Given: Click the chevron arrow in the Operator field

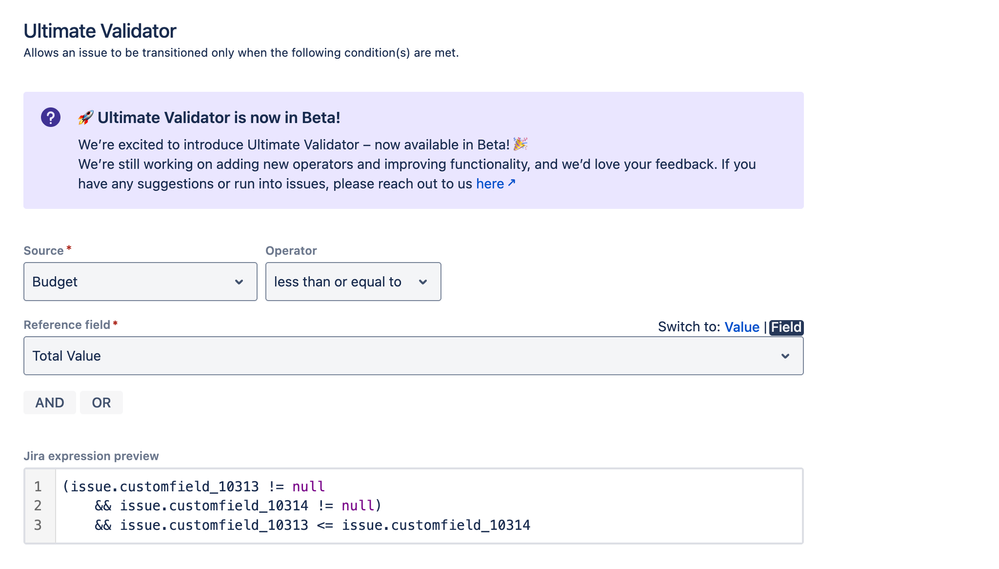Looking at the screenshot, I should (x=423, y=282).
